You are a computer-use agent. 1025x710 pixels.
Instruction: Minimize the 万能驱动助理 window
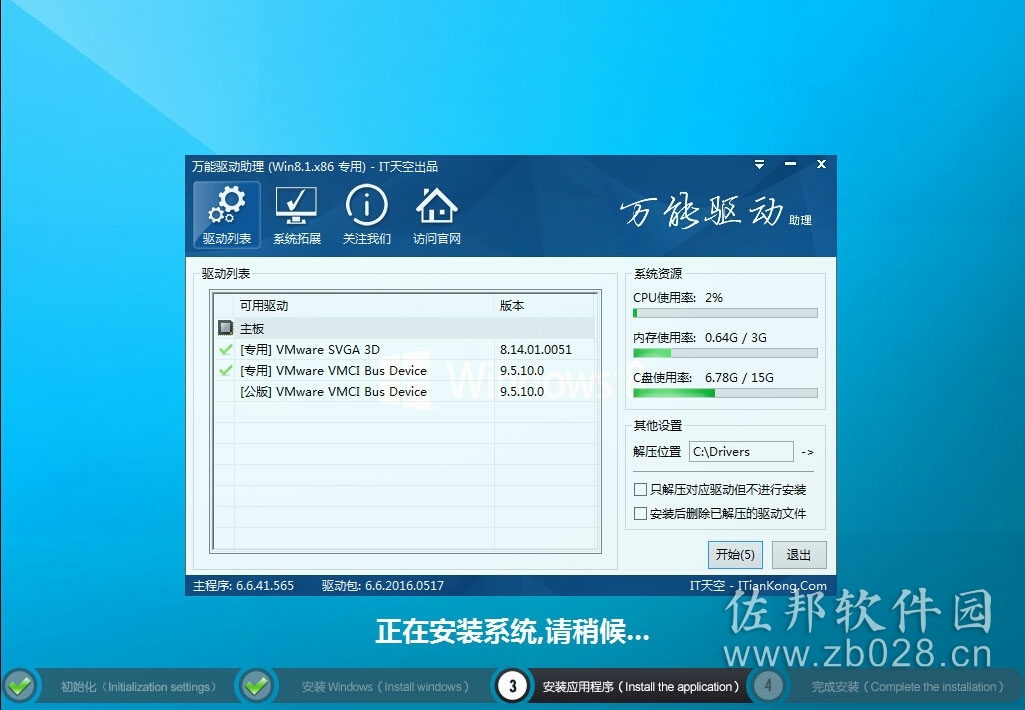tap(790, 164)
